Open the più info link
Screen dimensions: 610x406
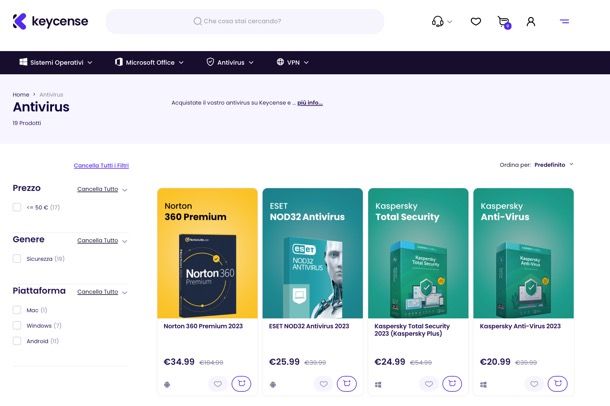[x=310, y=103]
